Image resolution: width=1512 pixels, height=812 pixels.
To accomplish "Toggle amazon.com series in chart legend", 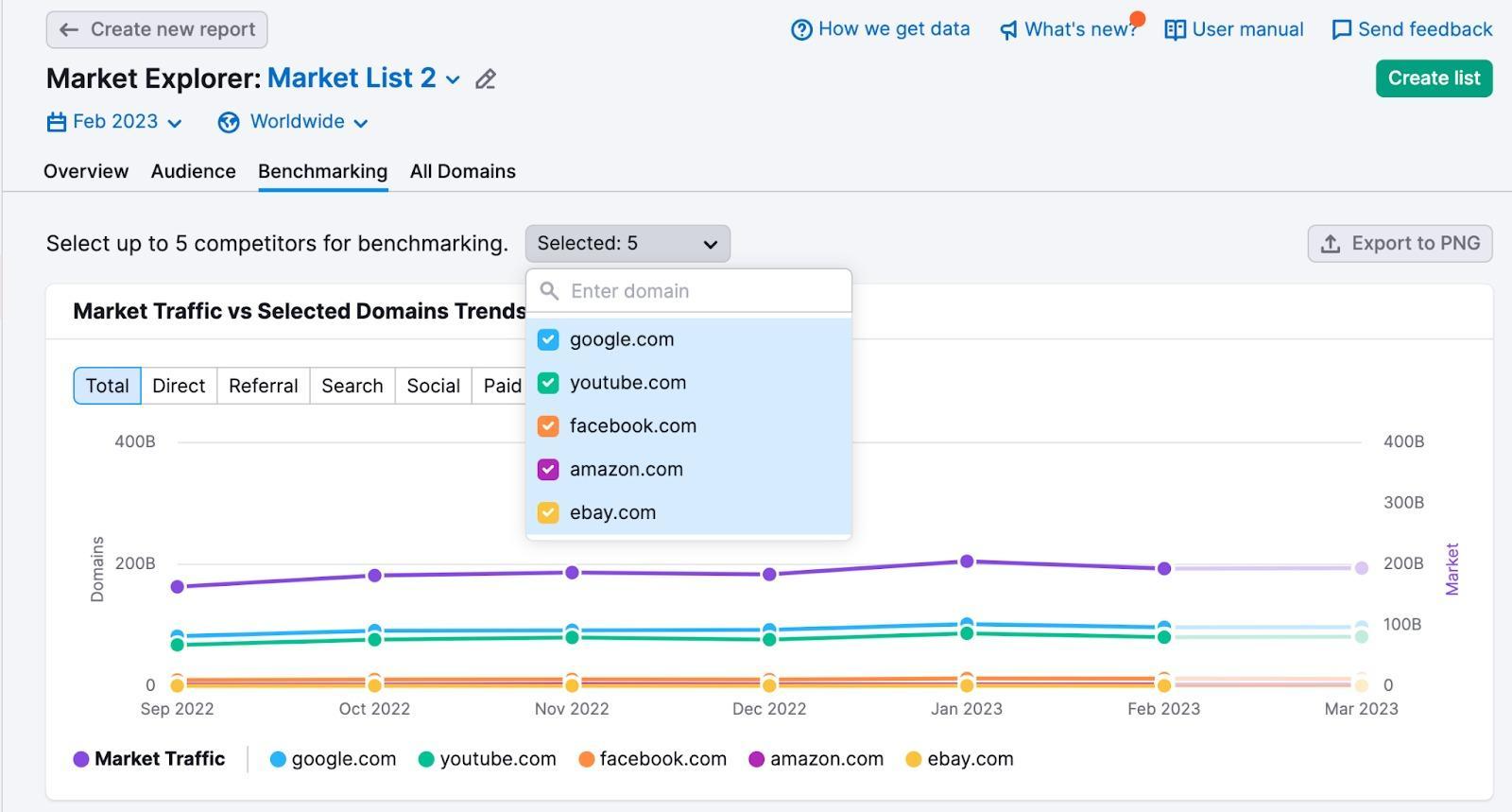I will click(816, 759).
